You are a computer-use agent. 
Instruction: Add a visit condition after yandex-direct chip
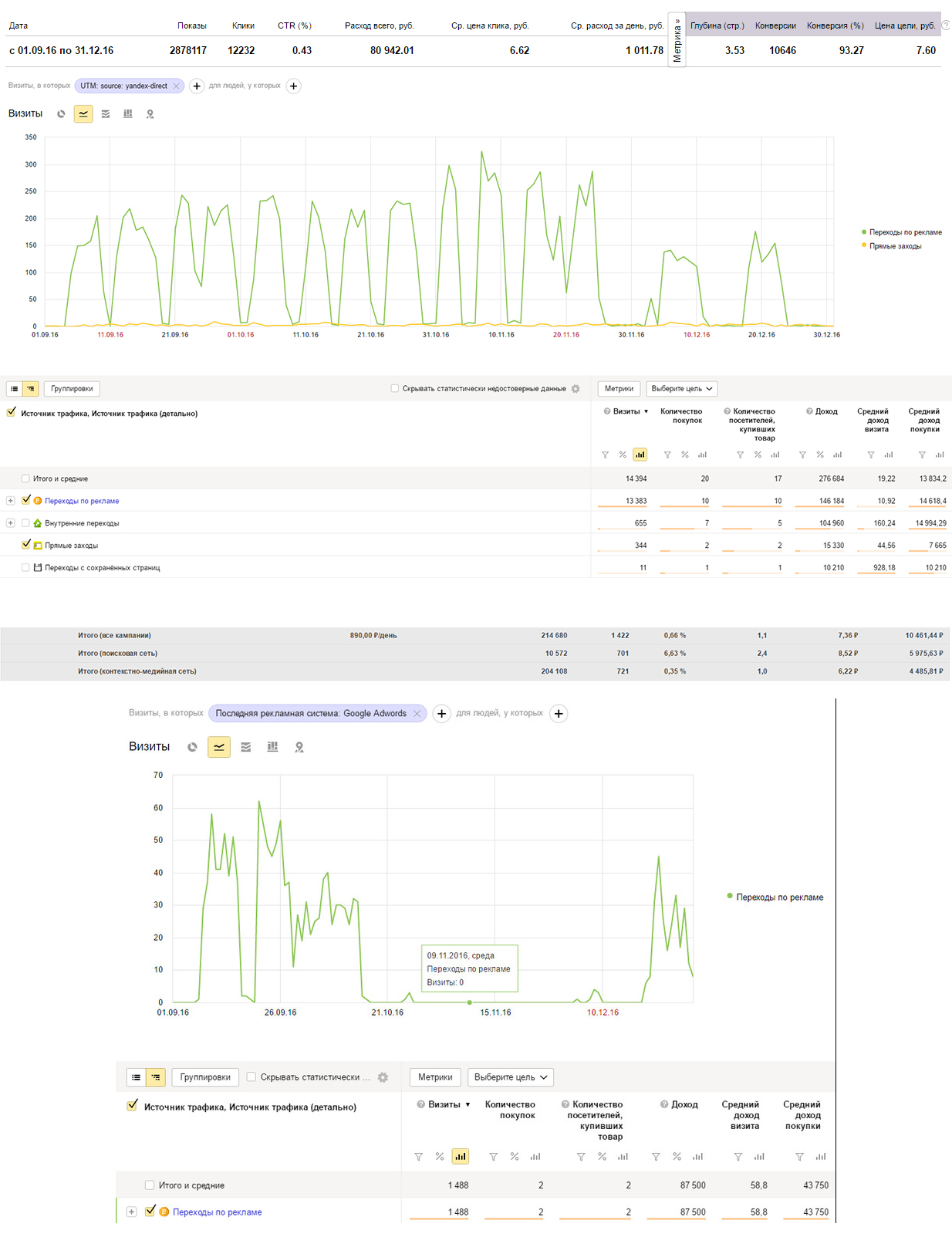[x=197, y=86]
